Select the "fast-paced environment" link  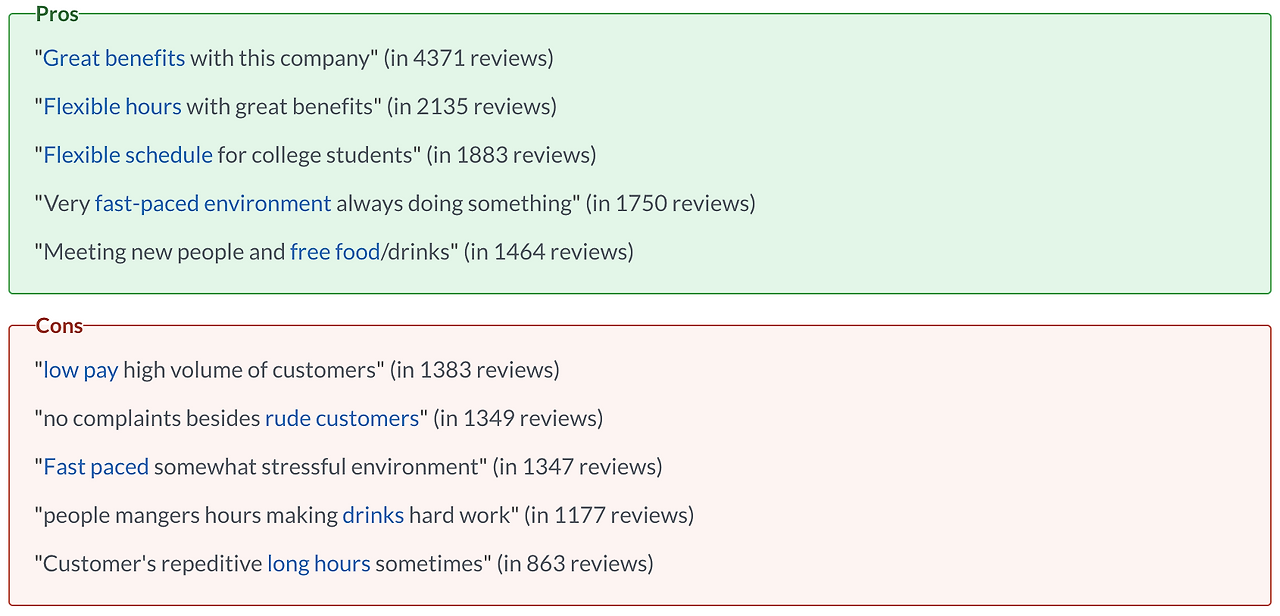click(x=213, y=203)
